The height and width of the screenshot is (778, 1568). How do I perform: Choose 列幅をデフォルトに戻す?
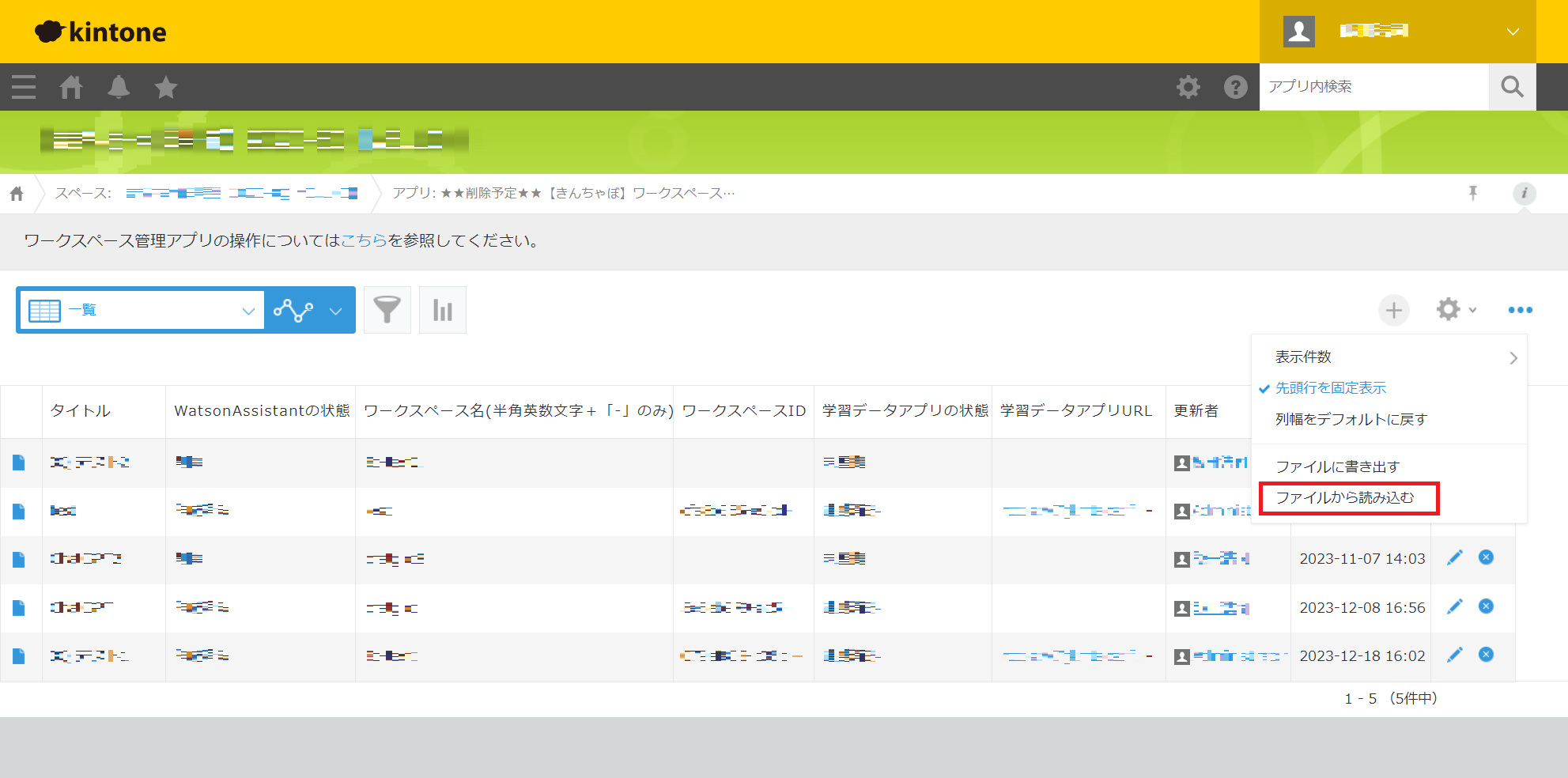(x=1351, y=420)
